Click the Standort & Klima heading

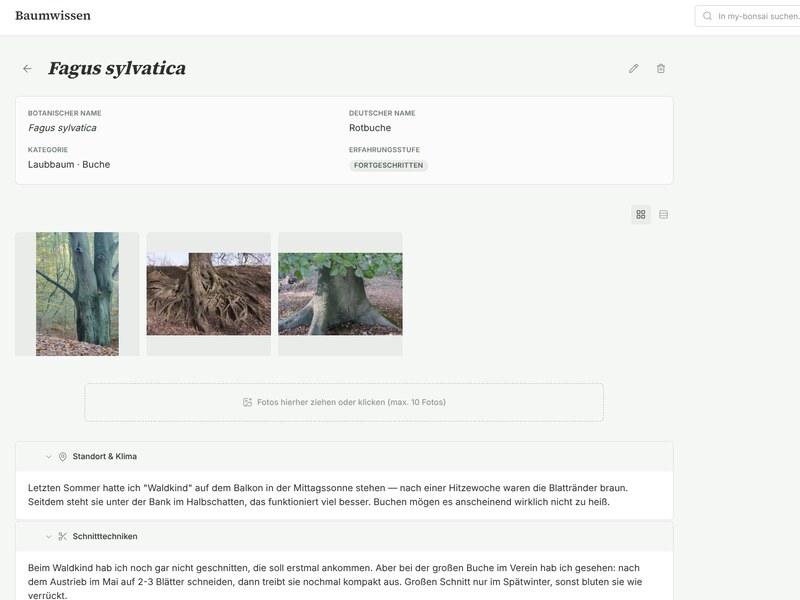(x=105, y=456)
